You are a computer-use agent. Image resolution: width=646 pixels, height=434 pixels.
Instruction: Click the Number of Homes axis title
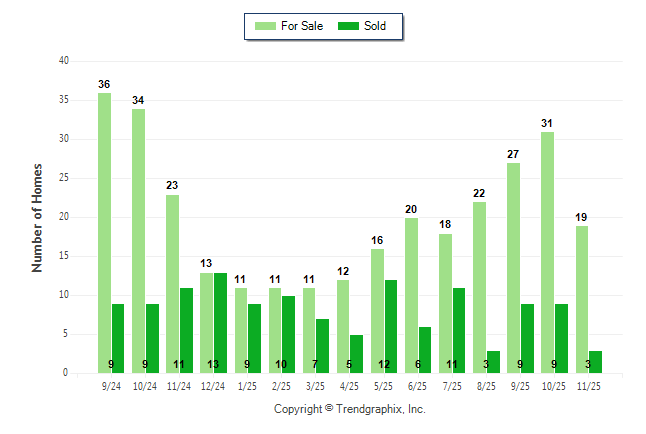click(x=37, y=217)
